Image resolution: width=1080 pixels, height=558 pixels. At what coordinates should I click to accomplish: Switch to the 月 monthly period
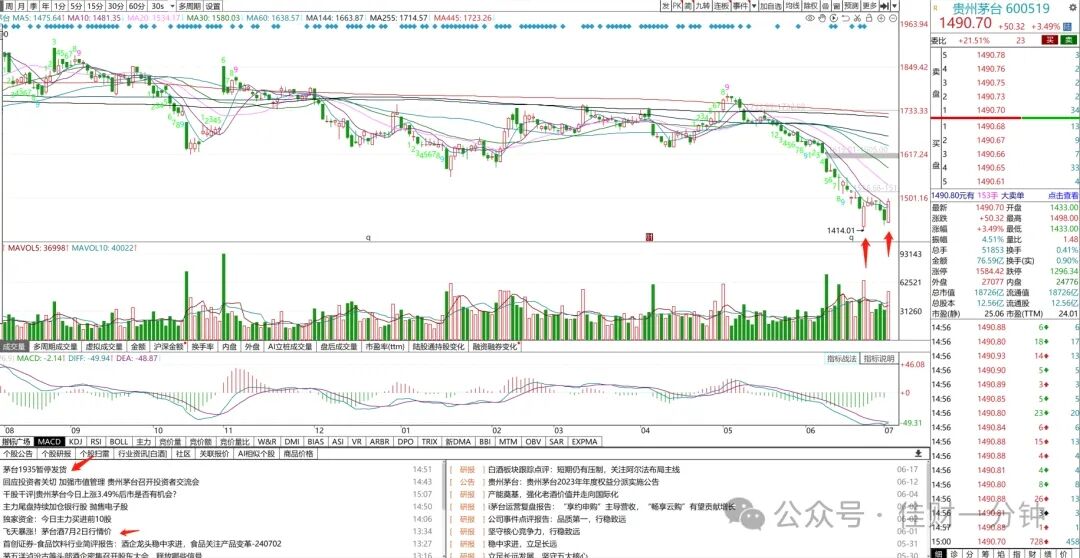click(x=21, y=6)
